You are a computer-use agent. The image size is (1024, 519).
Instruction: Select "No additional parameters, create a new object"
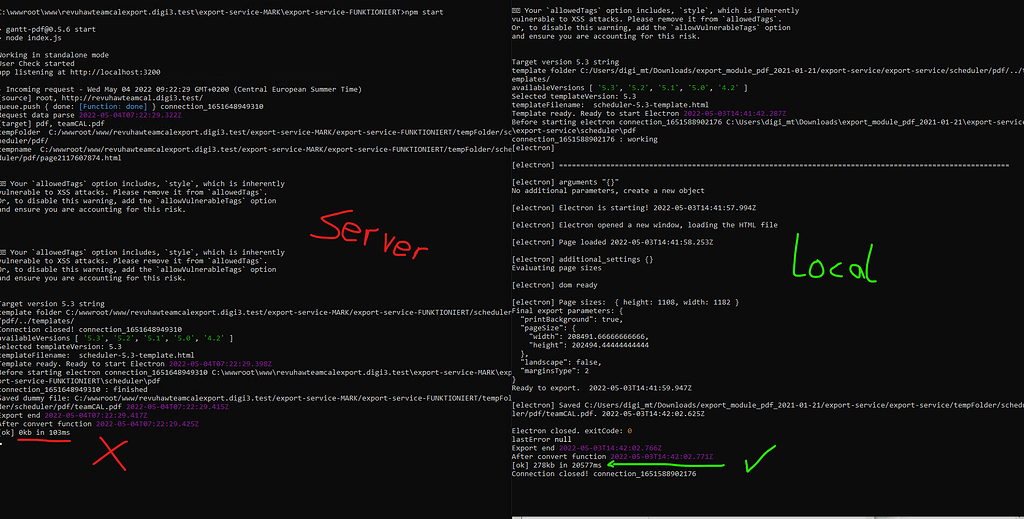pos(608,191)
